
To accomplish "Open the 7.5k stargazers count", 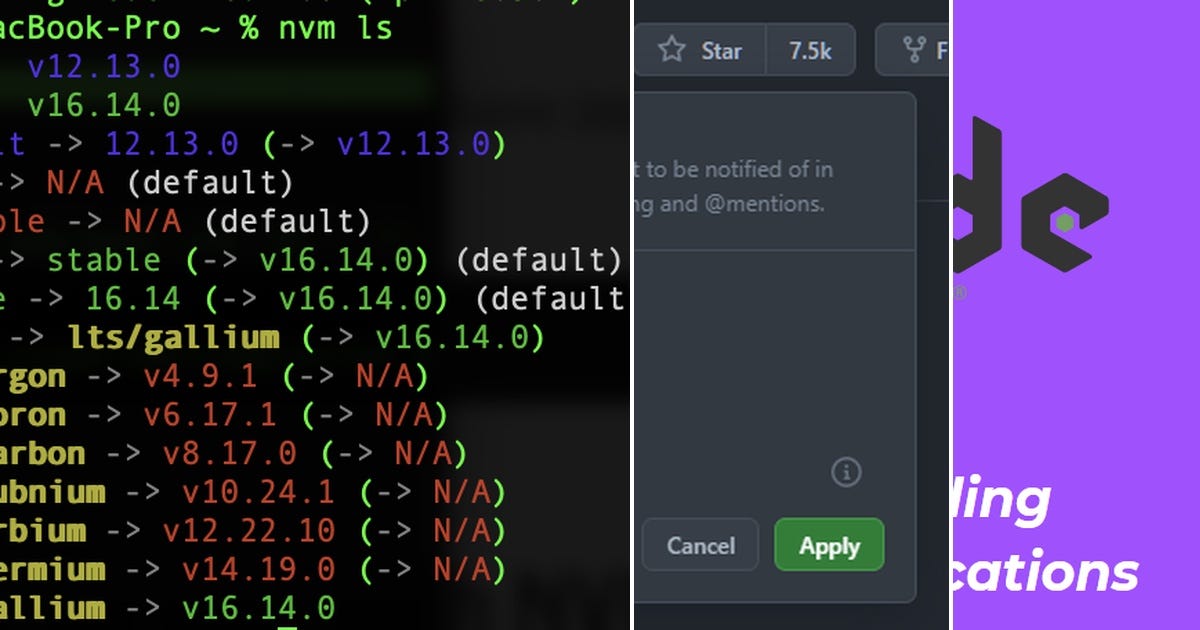I will [810, 50].
